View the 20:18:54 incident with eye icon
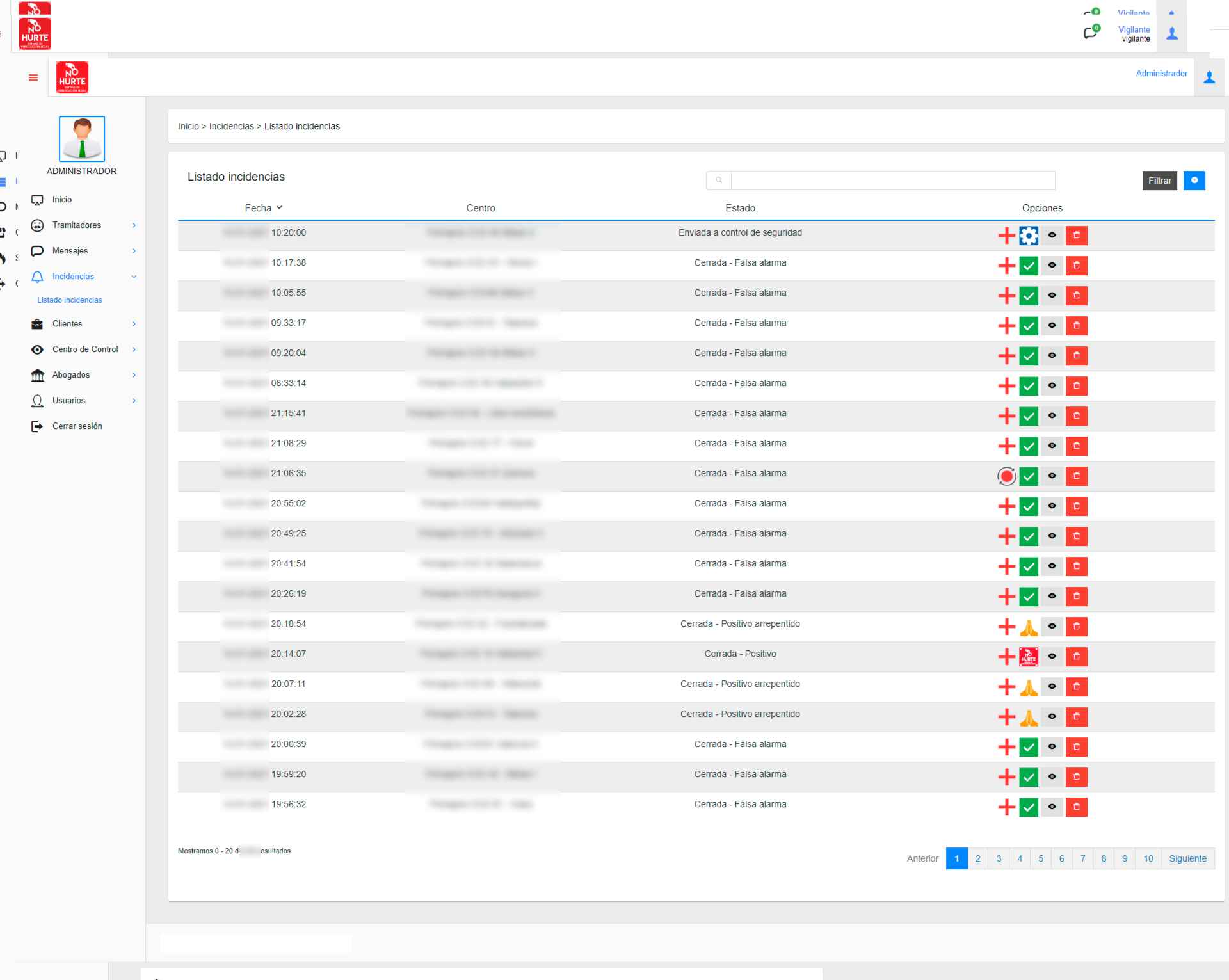 point(1052,627)
